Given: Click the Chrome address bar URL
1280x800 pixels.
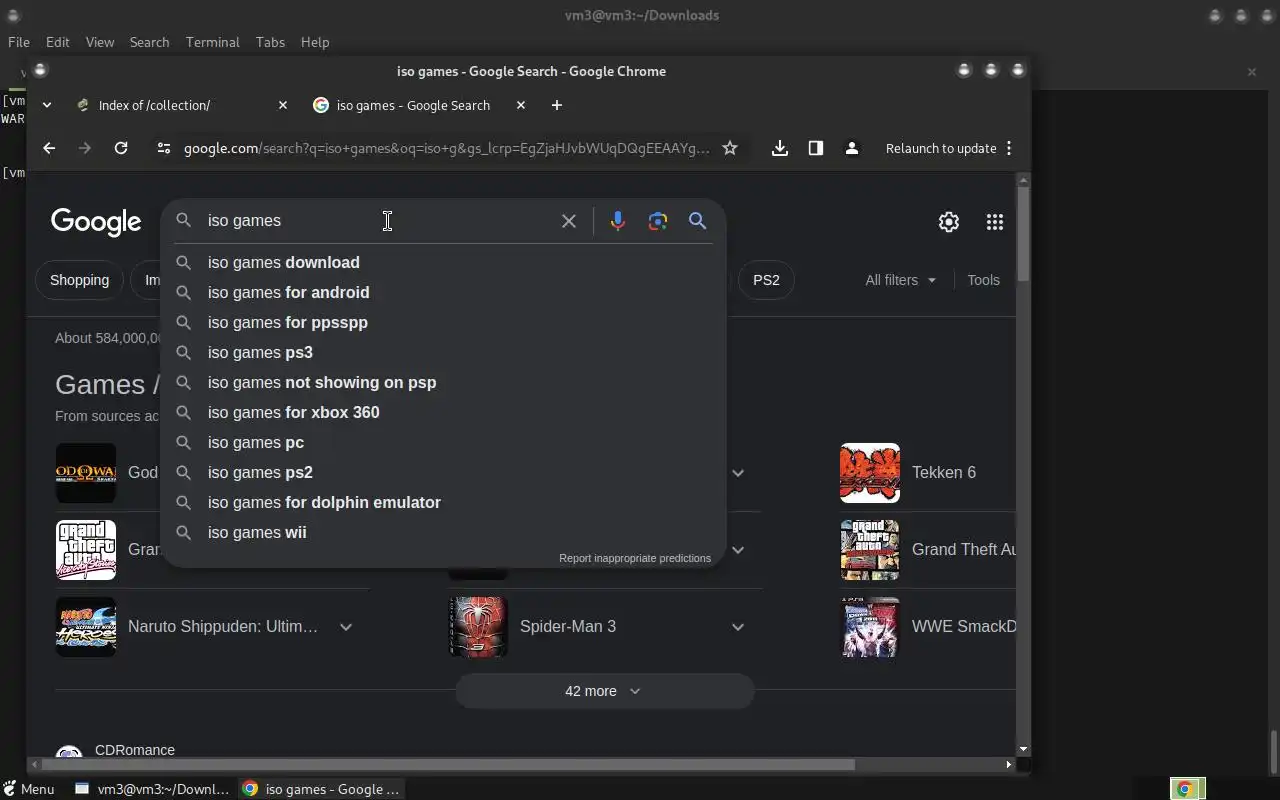Looking at the screenshot, I should [x=446, y=148].
